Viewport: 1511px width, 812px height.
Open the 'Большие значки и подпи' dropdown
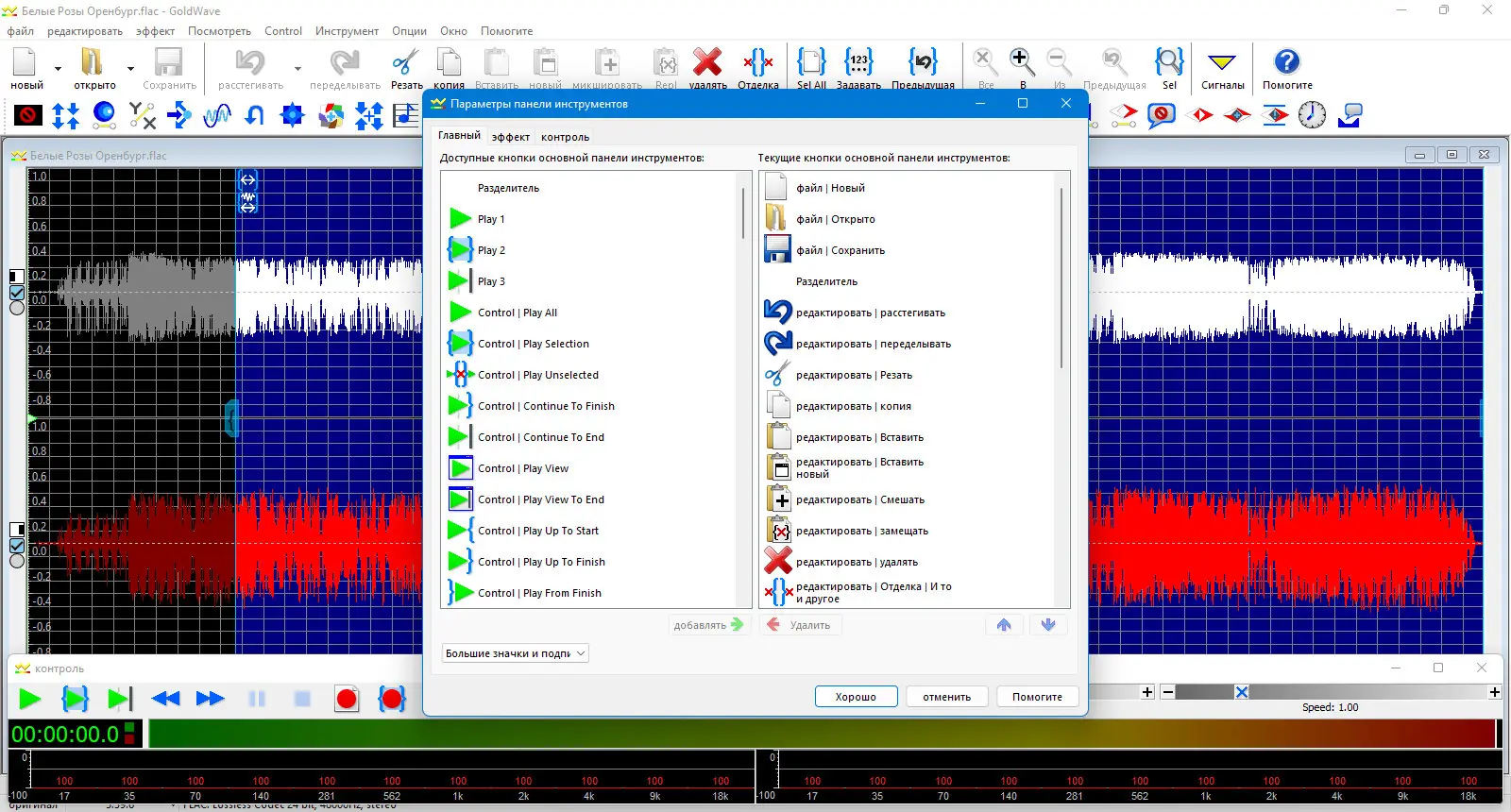pyautogui.click(x=516, y=653)
